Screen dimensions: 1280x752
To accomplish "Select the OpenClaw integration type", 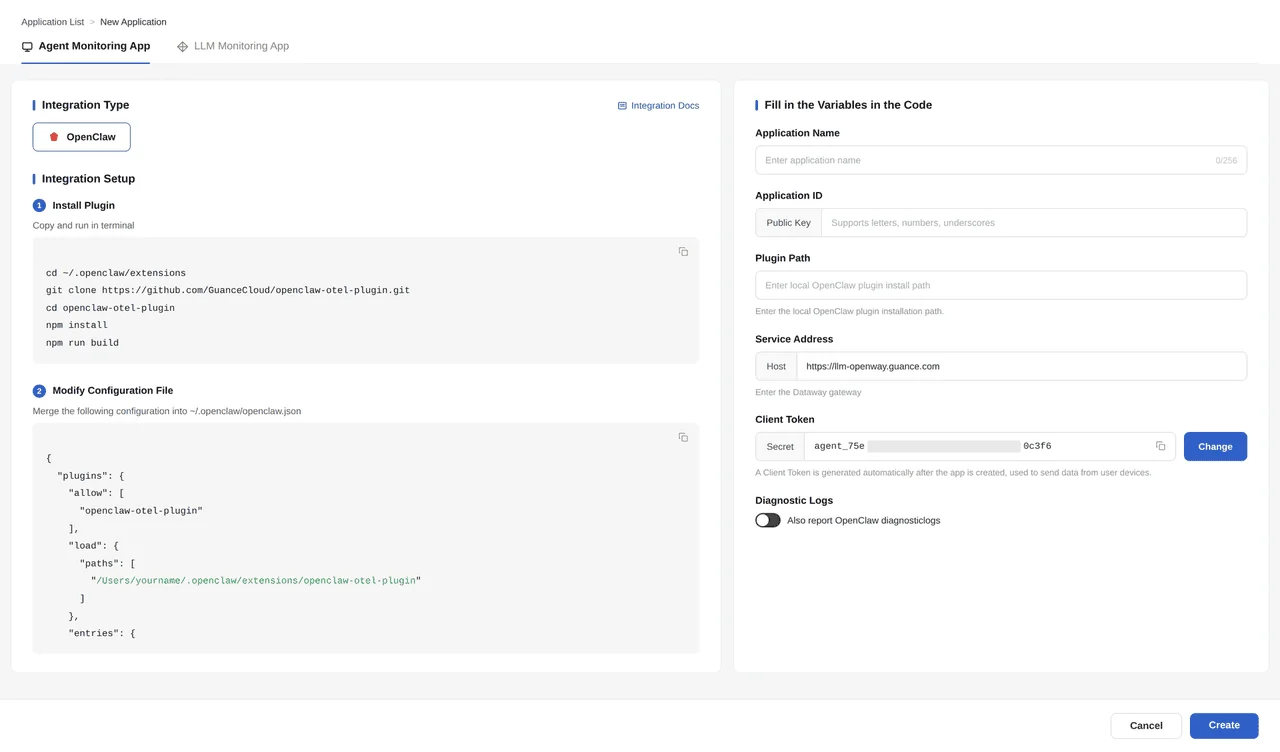I will point(82,137).
